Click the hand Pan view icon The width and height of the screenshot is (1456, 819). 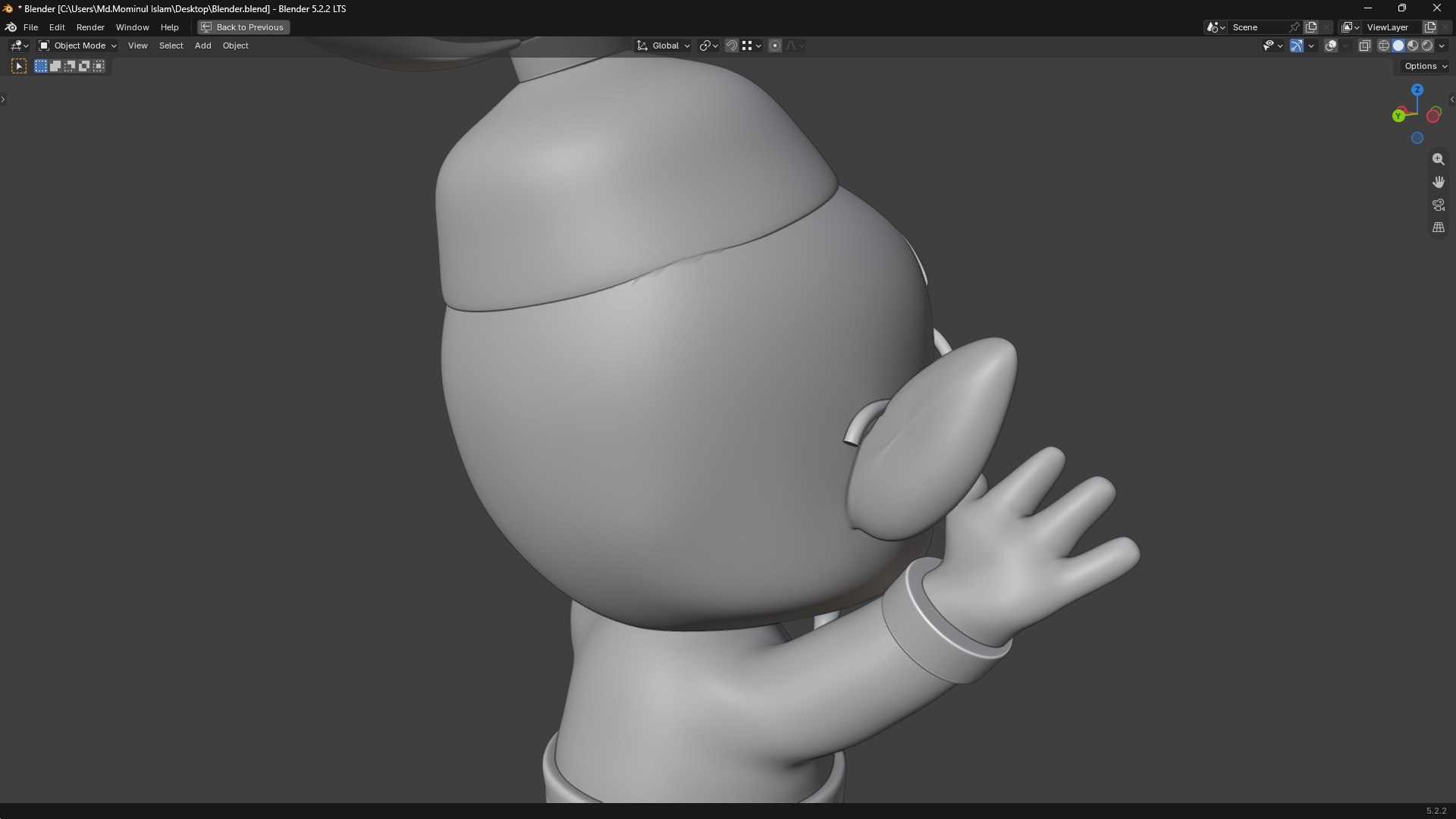[x=1439, y=182]
